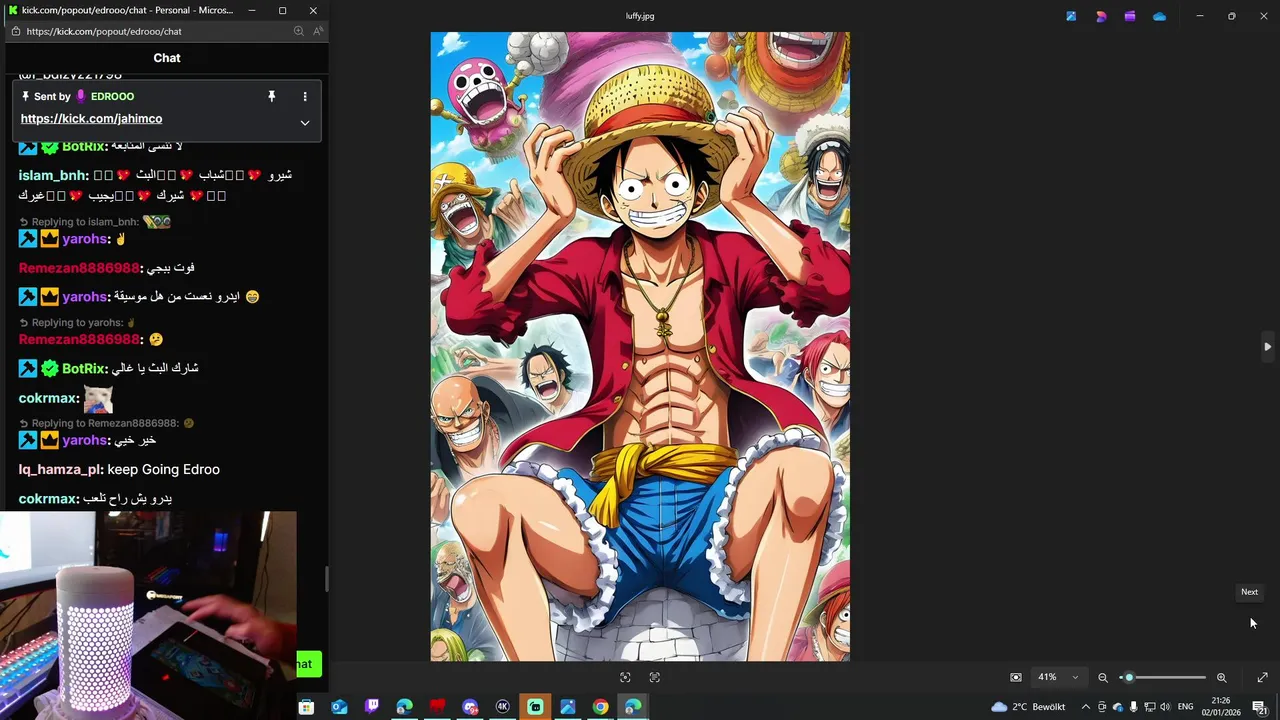Click the Photos zoom slider handle
The height and width of the screenshot is (720, 1280).
click(1129, 677)
